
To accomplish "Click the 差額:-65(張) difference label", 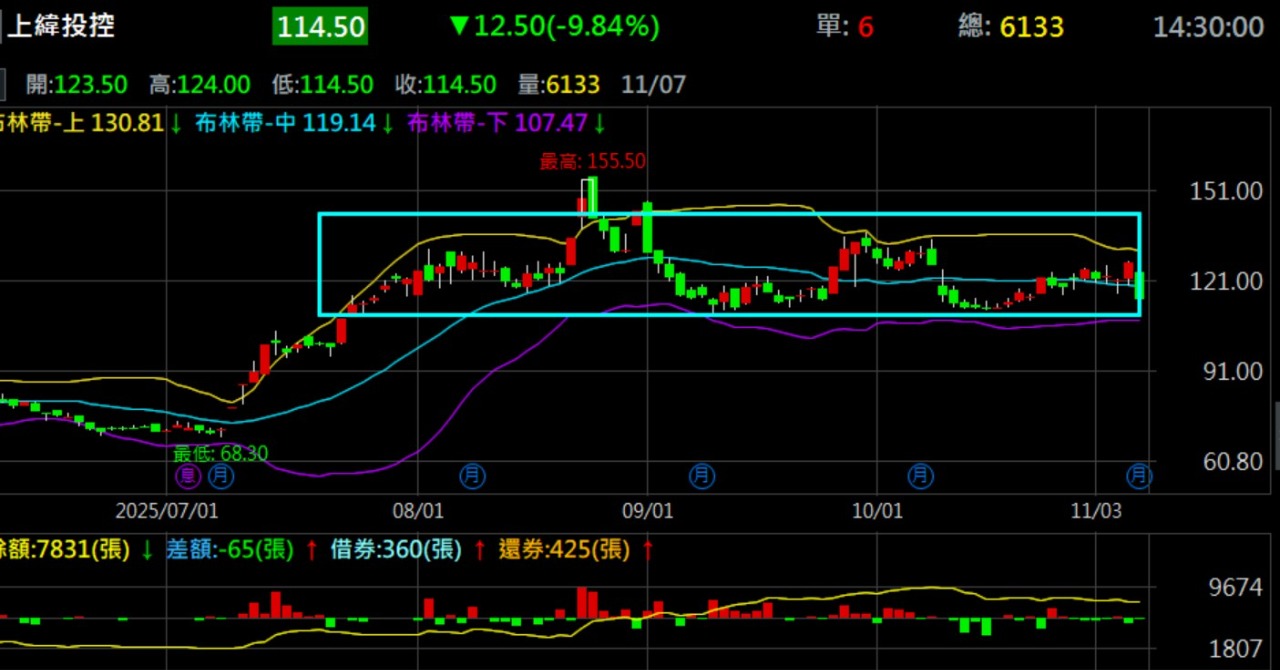I will (x=230, y=548).
